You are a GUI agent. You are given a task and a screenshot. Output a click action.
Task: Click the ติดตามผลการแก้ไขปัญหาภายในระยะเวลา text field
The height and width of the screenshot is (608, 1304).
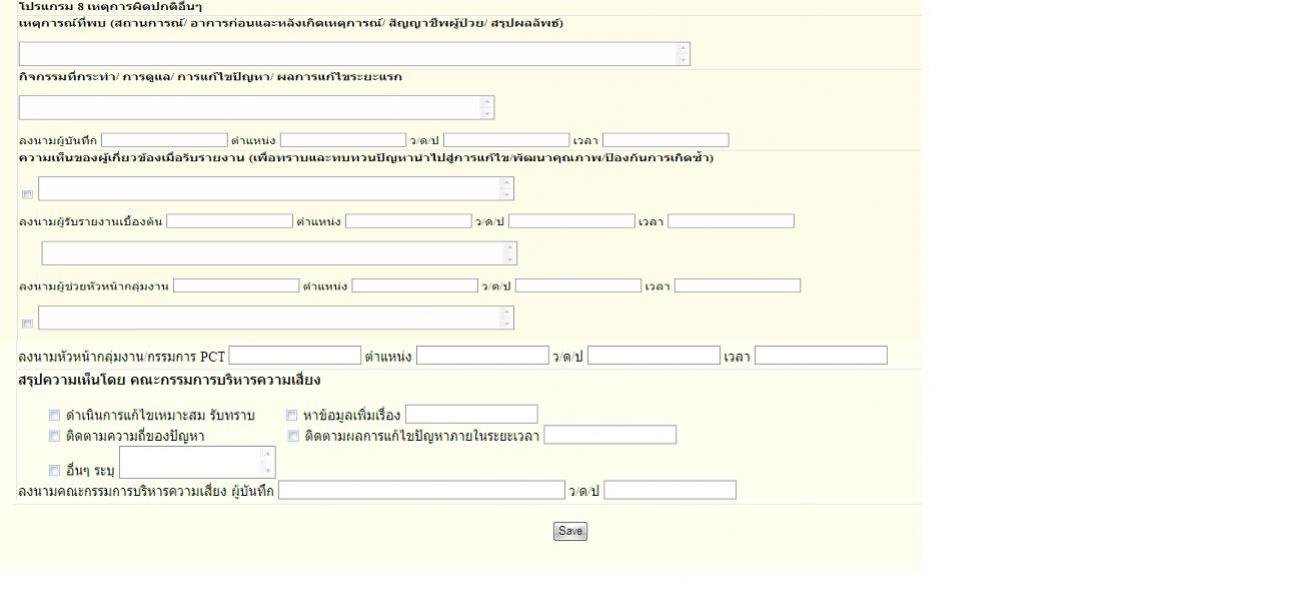(610, 435)
